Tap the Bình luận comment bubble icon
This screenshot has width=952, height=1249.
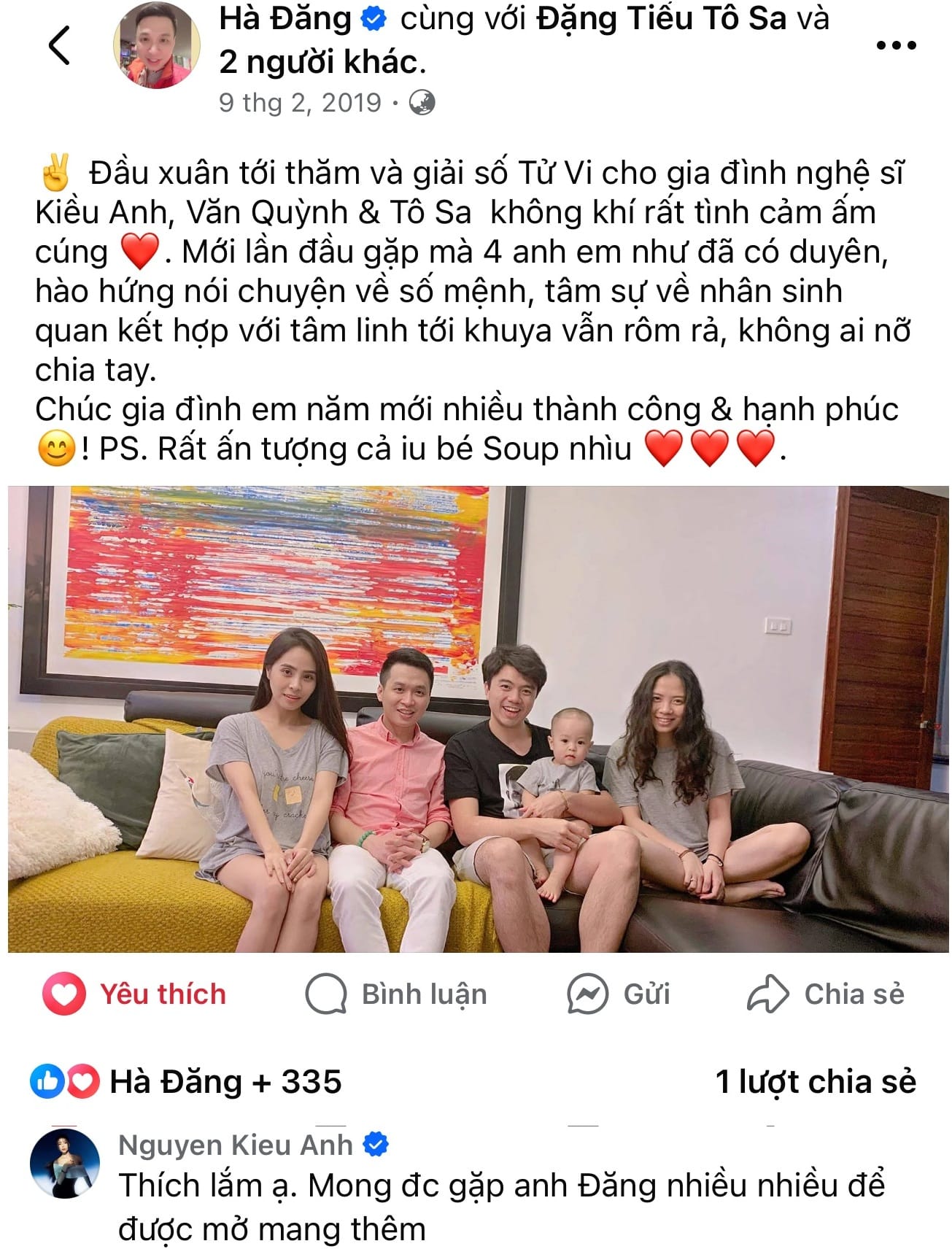(325, 994)
